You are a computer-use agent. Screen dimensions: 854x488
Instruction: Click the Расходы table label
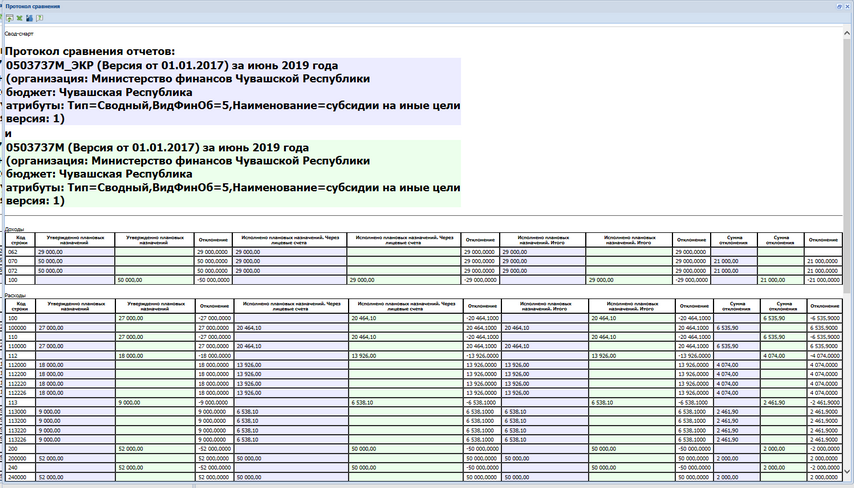(15, 295)
